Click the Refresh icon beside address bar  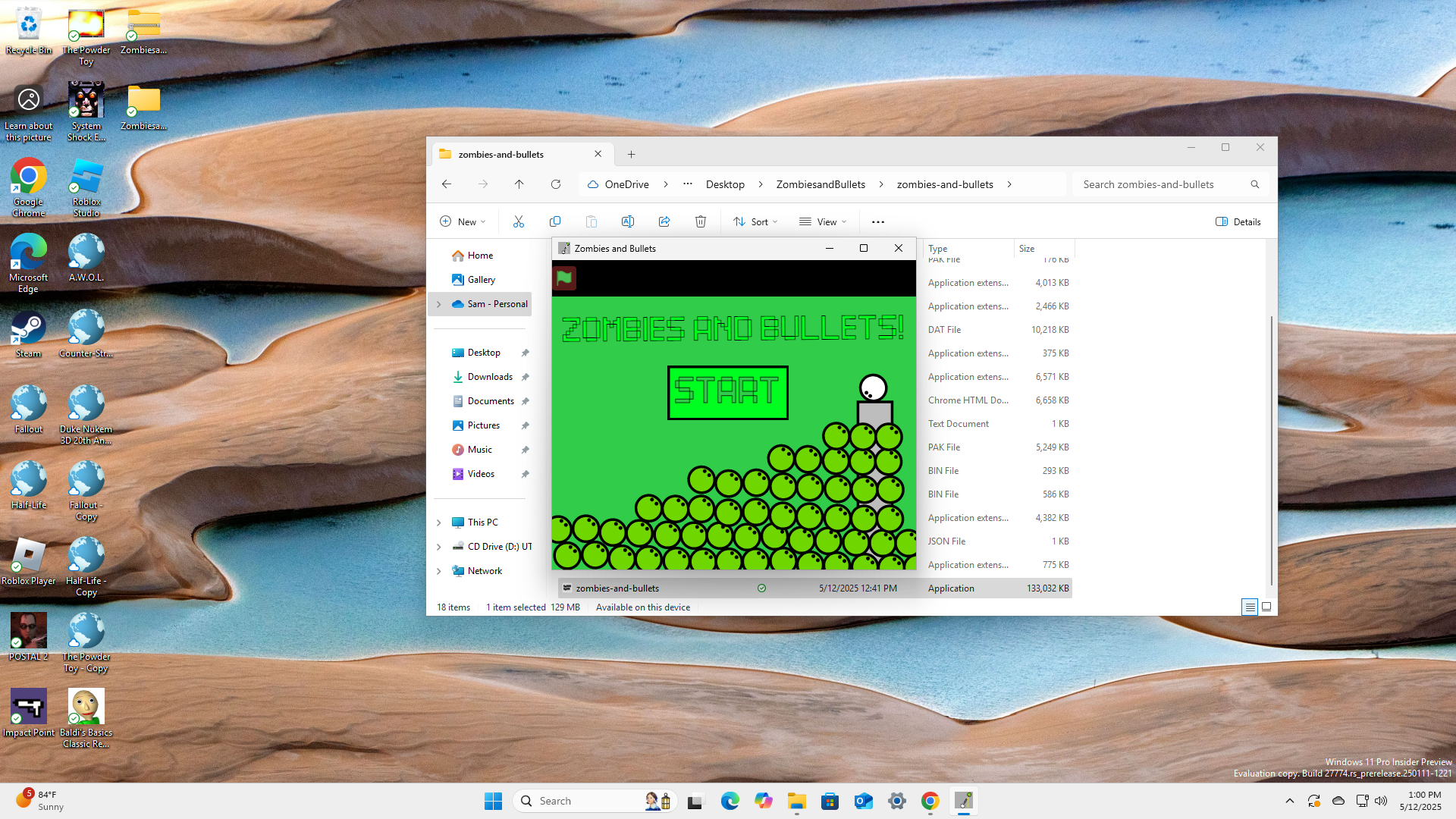[x=556, y=184]
